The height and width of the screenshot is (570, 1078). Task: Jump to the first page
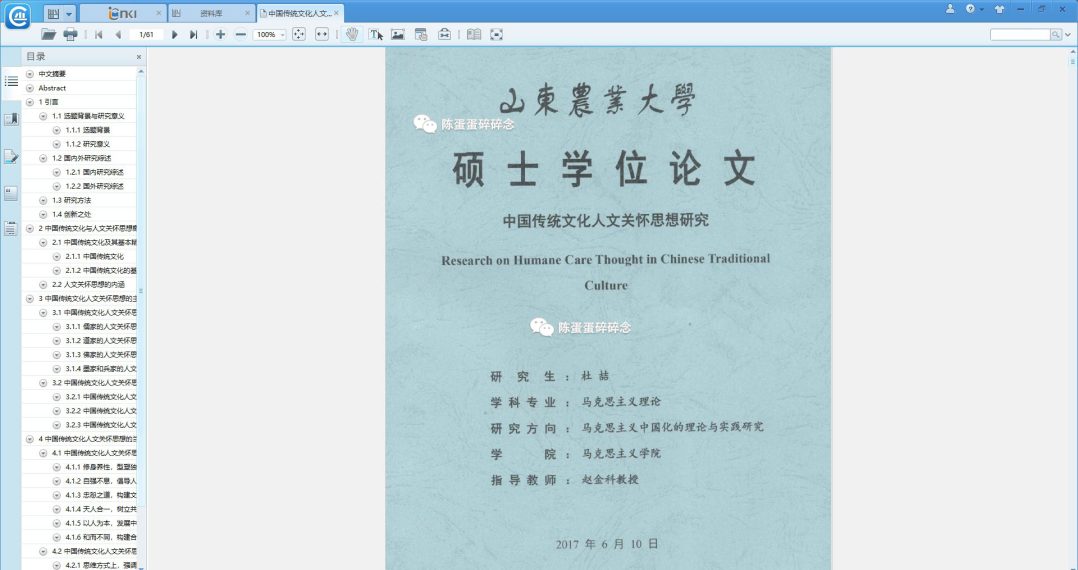(x=98, y=34)
